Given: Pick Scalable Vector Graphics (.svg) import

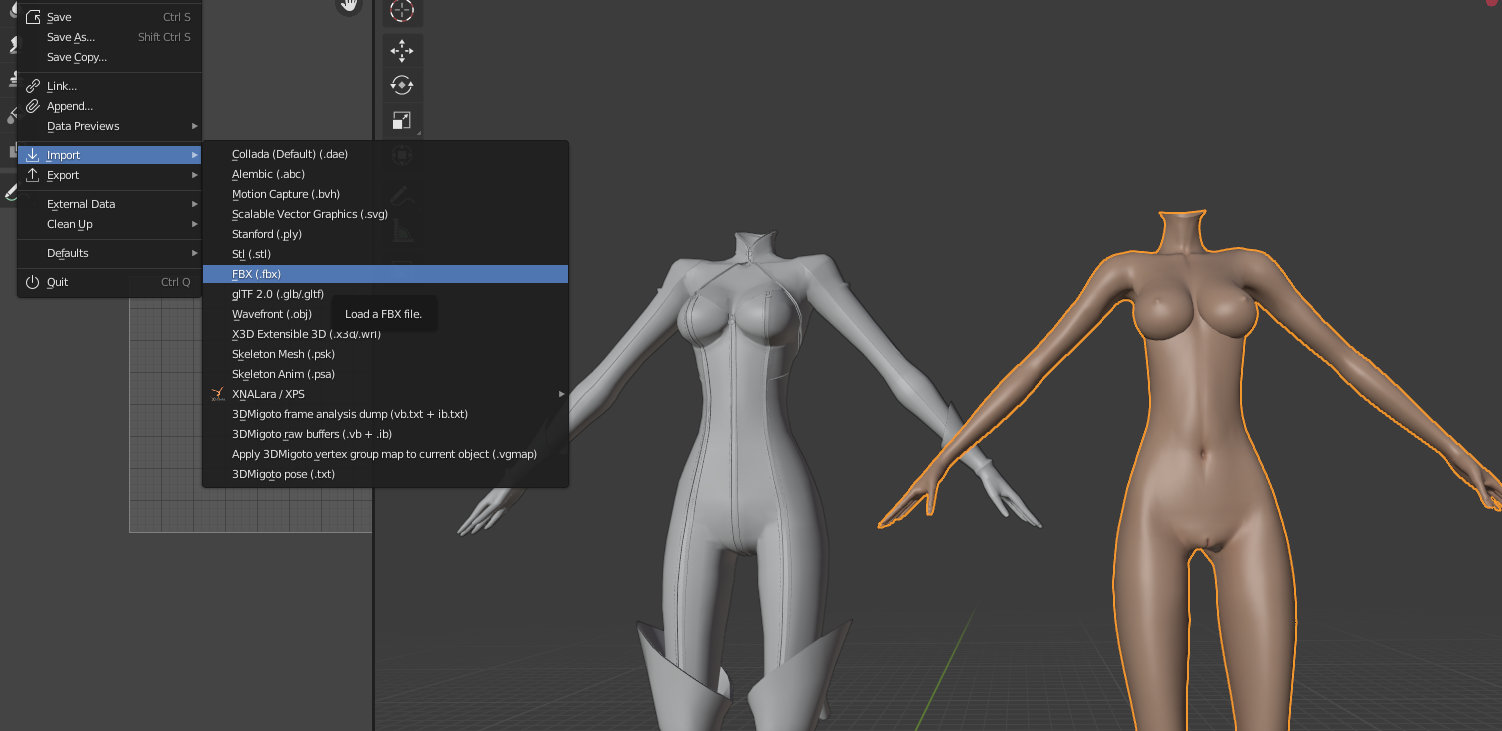Looking at the screenshot, I should click(x=385, y=214).
